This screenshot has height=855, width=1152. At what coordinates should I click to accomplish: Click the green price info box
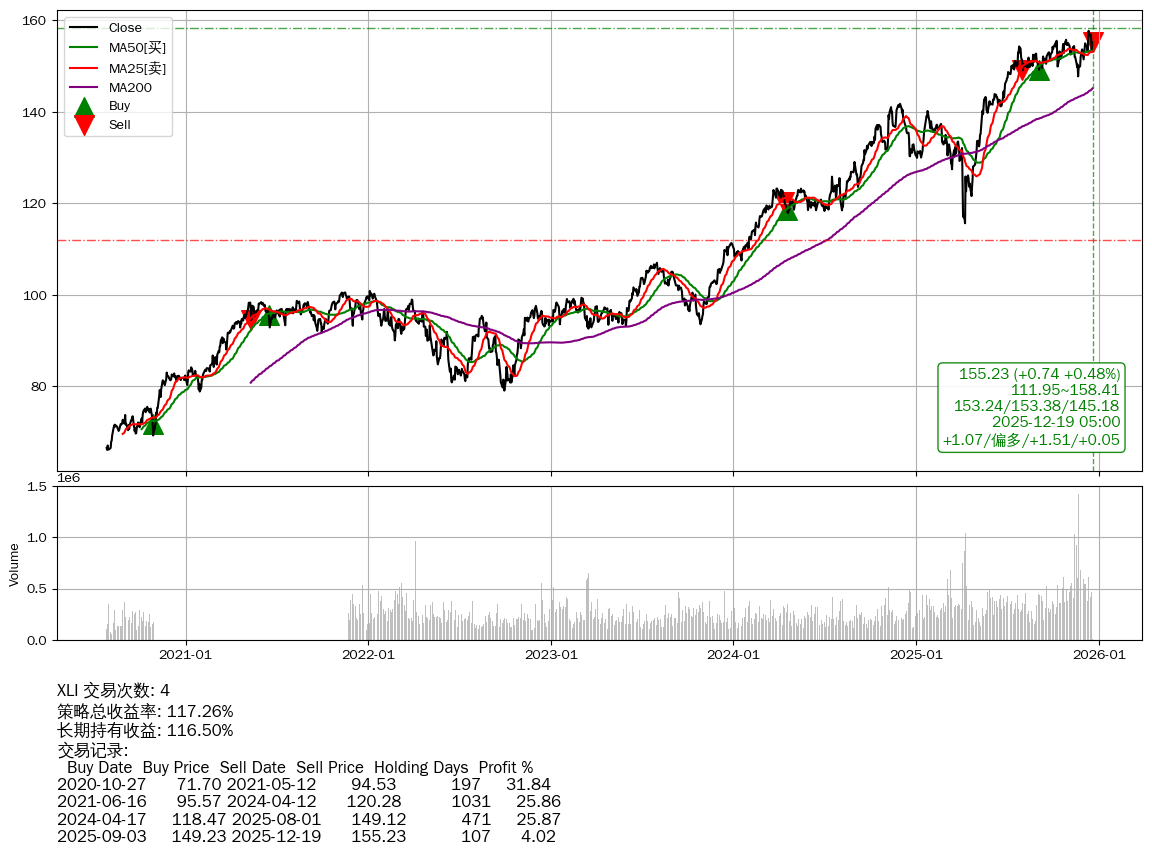pos(1031,407)
